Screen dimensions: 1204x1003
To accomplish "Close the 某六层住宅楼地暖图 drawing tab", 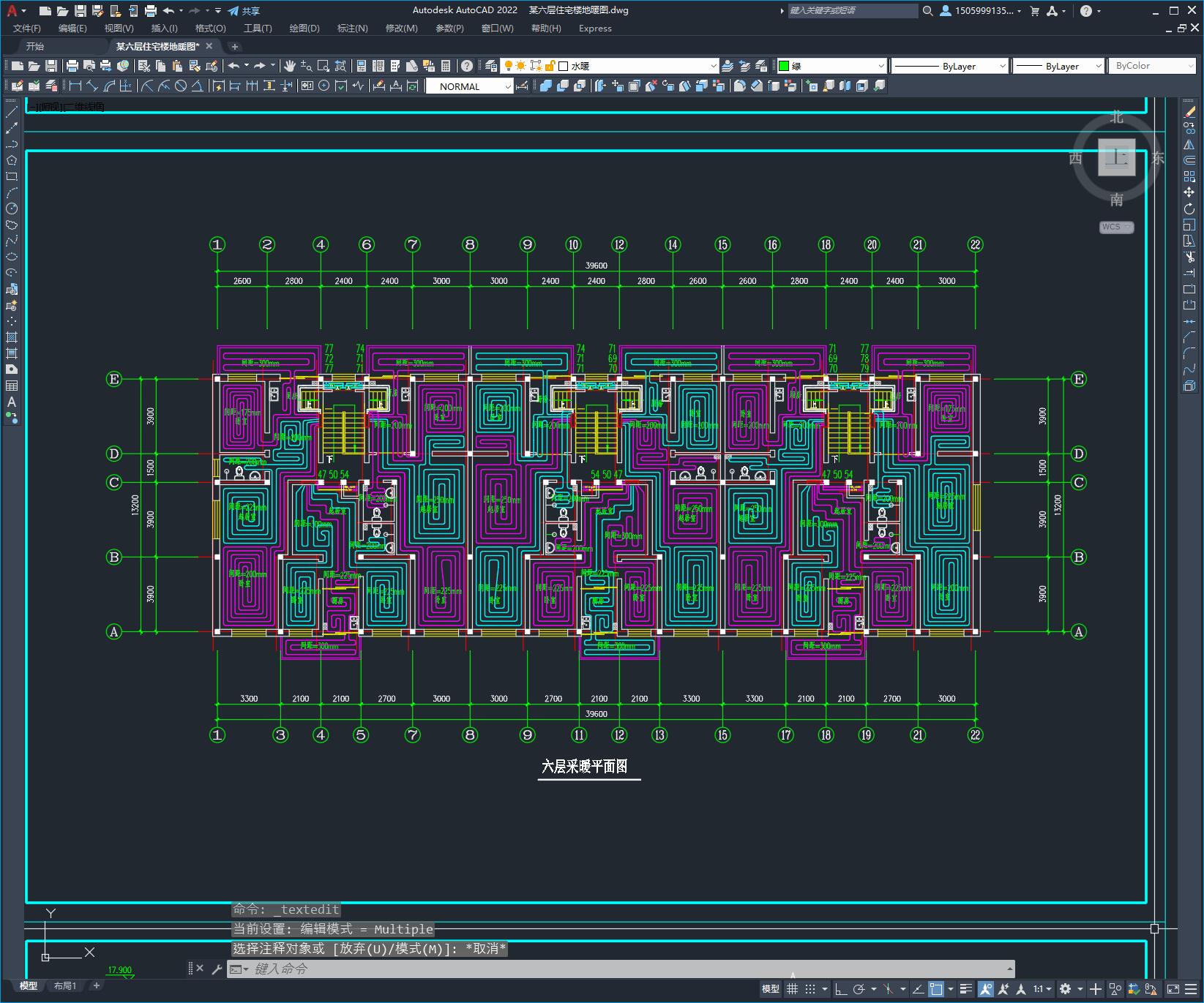I will [x=209, y=46].
